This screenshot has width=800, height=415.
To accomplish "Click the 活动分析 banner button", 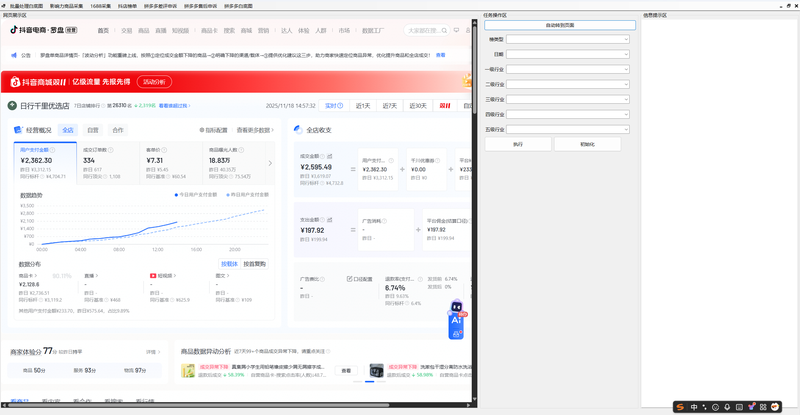I will (x=154, y=82).
